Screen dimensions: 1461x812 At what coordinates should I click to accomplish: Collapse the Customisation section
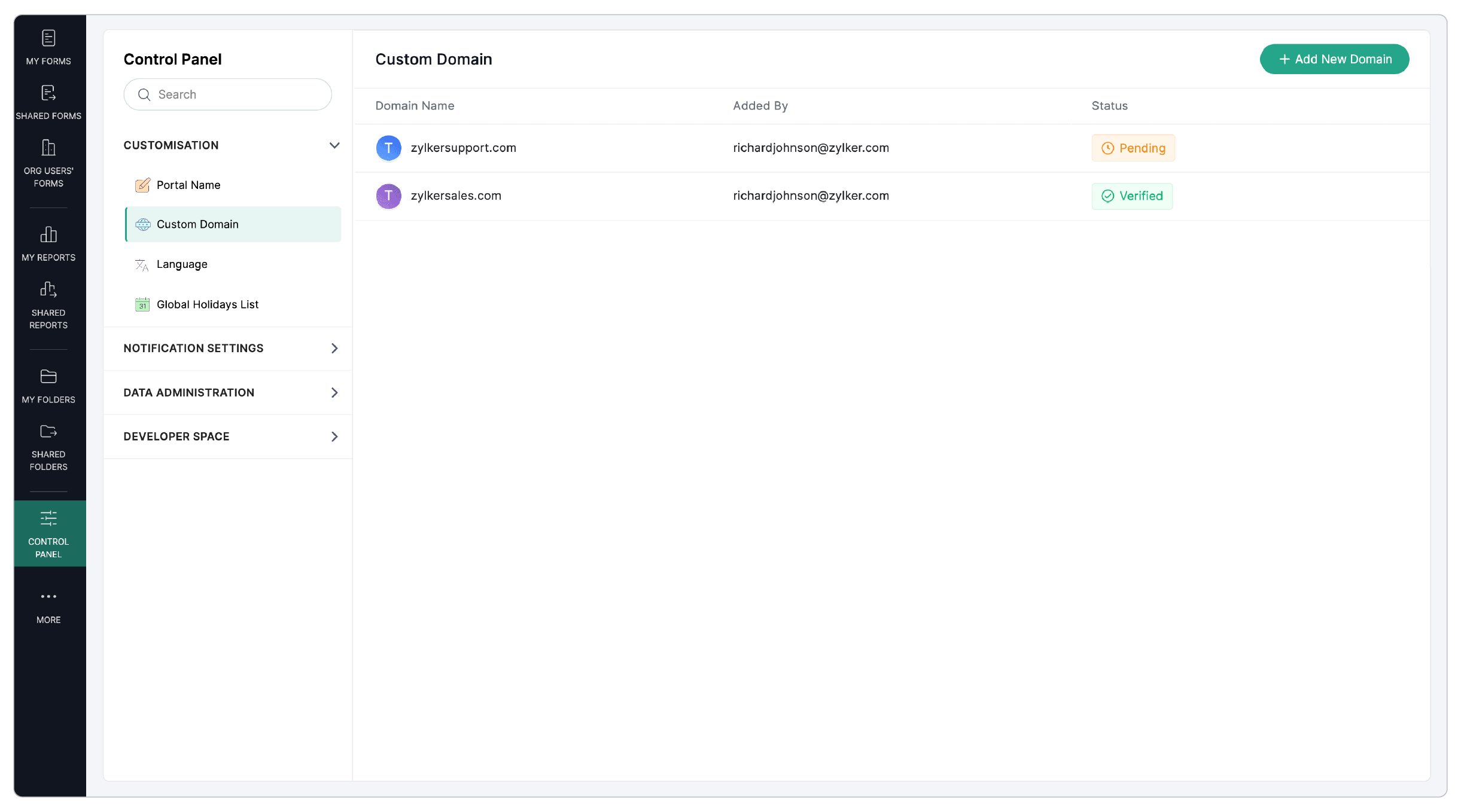coord(334,145)
